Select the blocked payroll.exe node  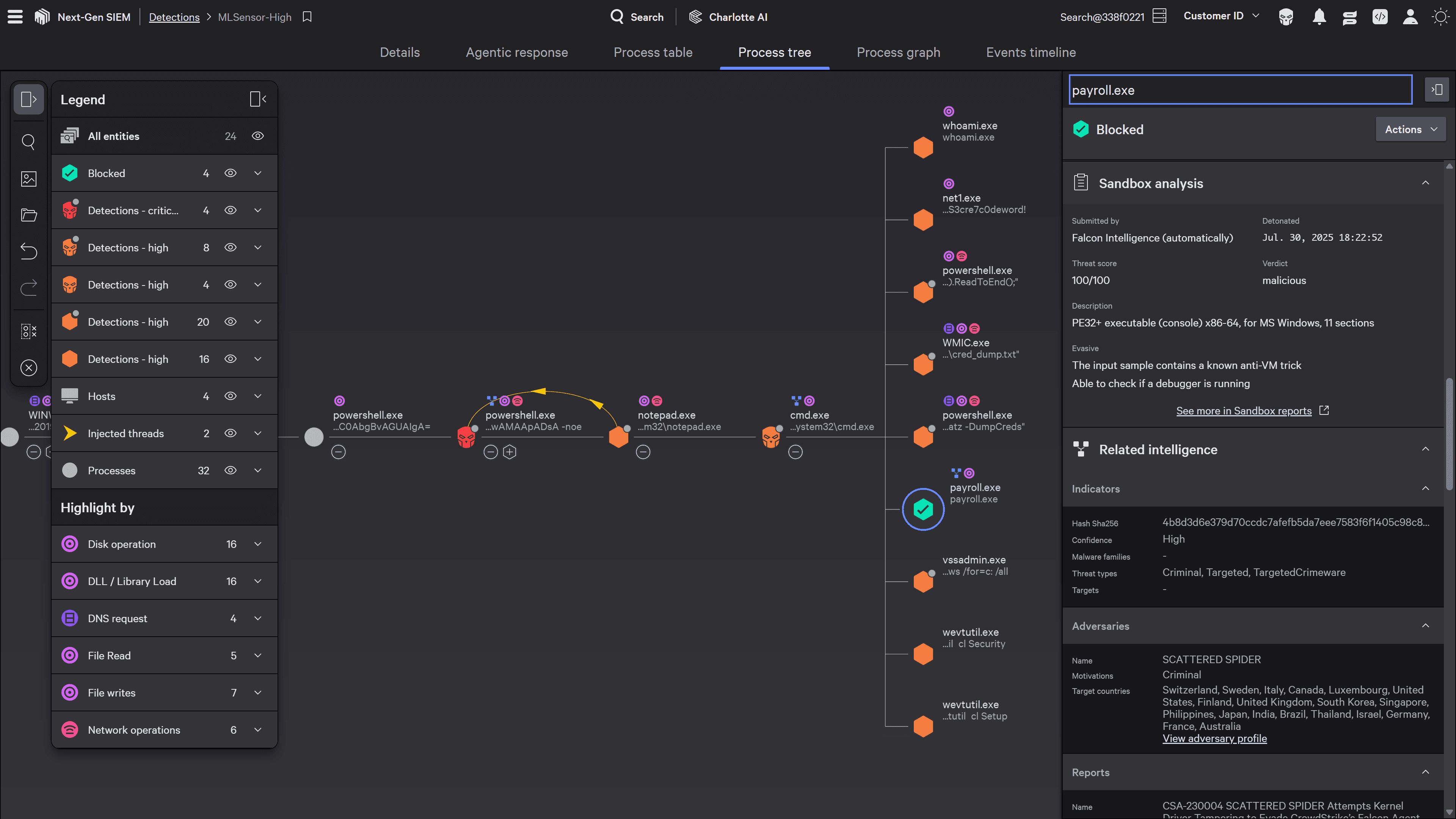pyautogui.click(x=923, y=509)
